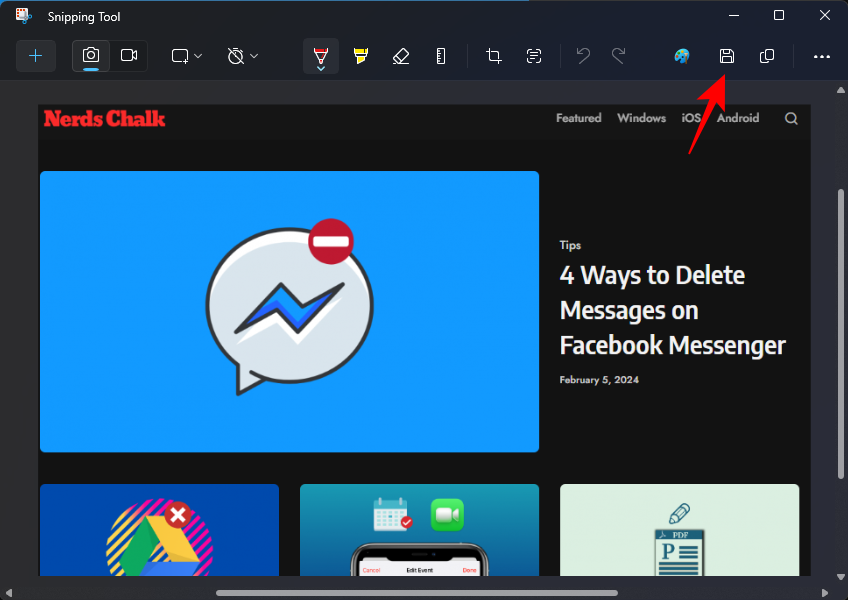Copy the snip to clipboard

(767, 56)
